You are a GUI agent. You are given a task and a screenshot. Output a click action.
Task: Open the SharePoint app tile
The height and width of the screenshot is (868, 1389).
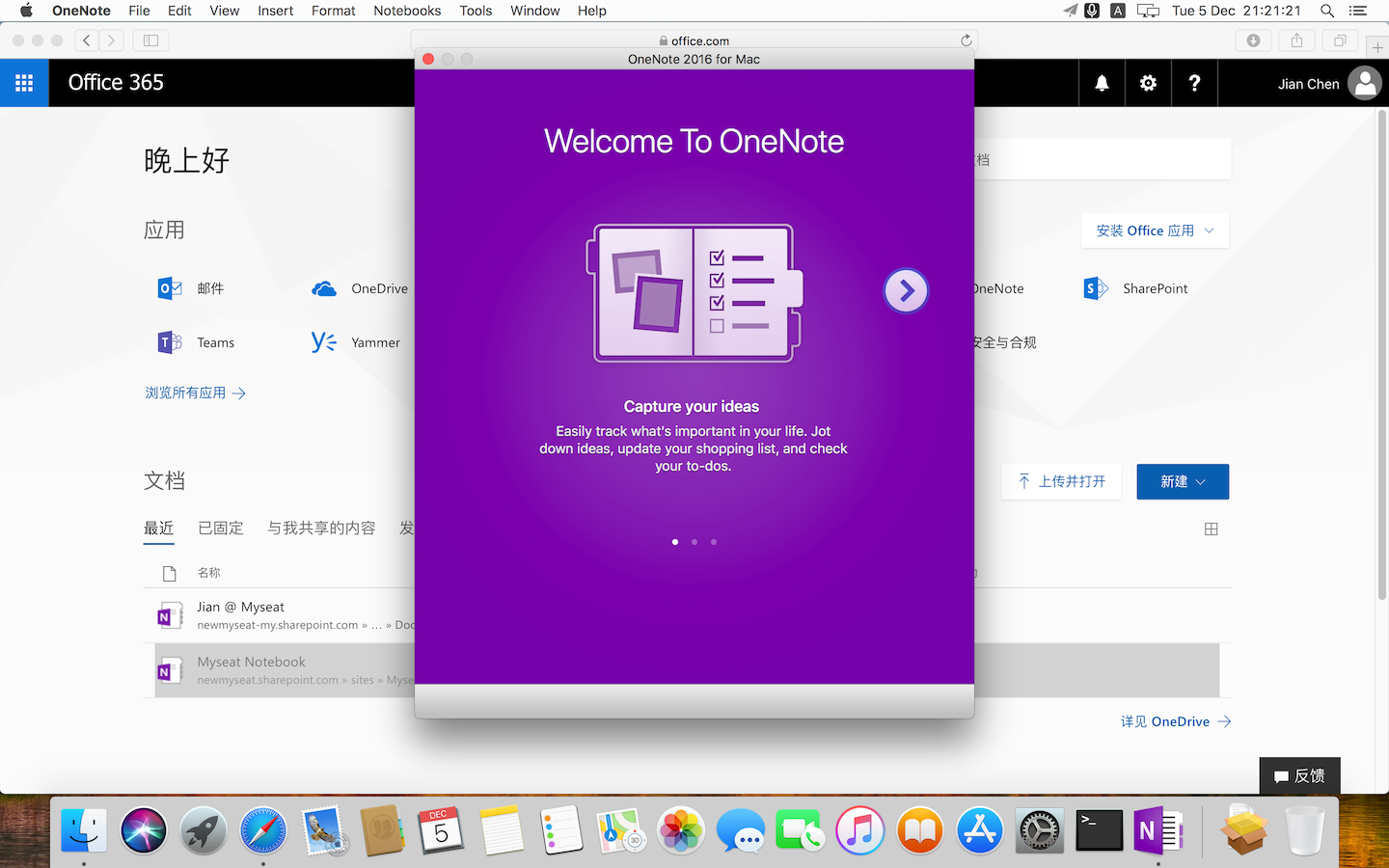[x=1135, y=288]
